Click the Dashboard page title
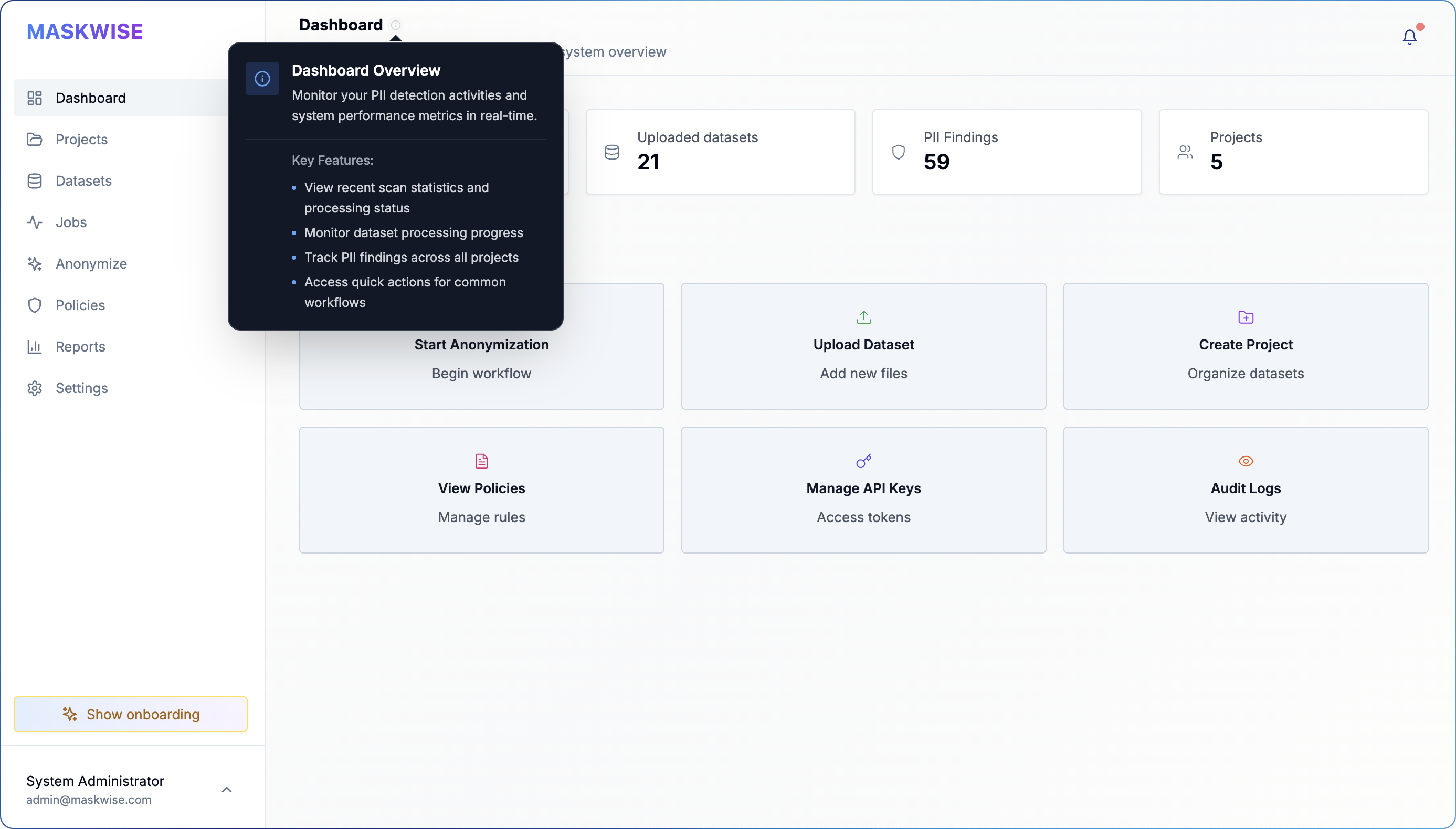The width and height of the screenshot is (1456, 829). click(x=341, y=25)
